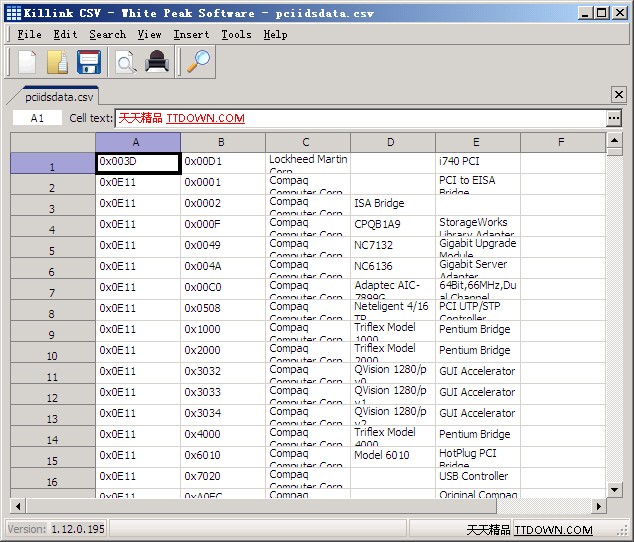Select the CPQB1A9 cell

[393, 226]
